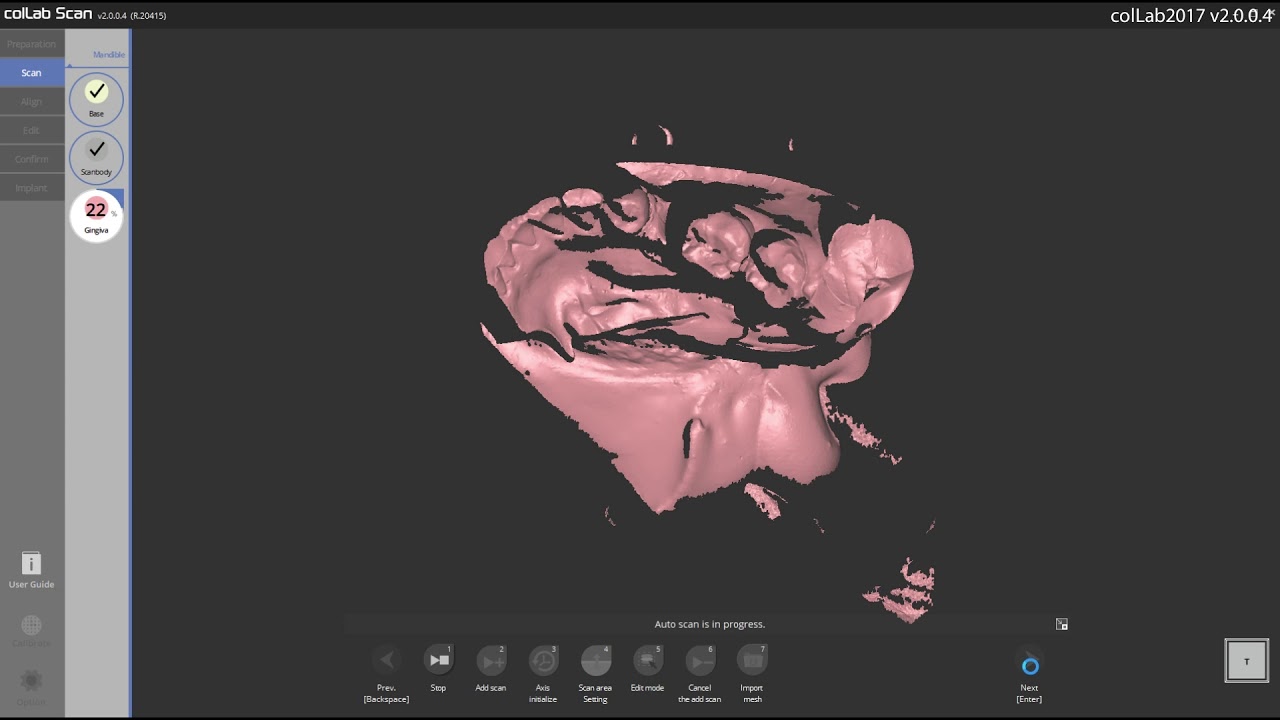
Task: Open the Implant stage
Action: 32,188
